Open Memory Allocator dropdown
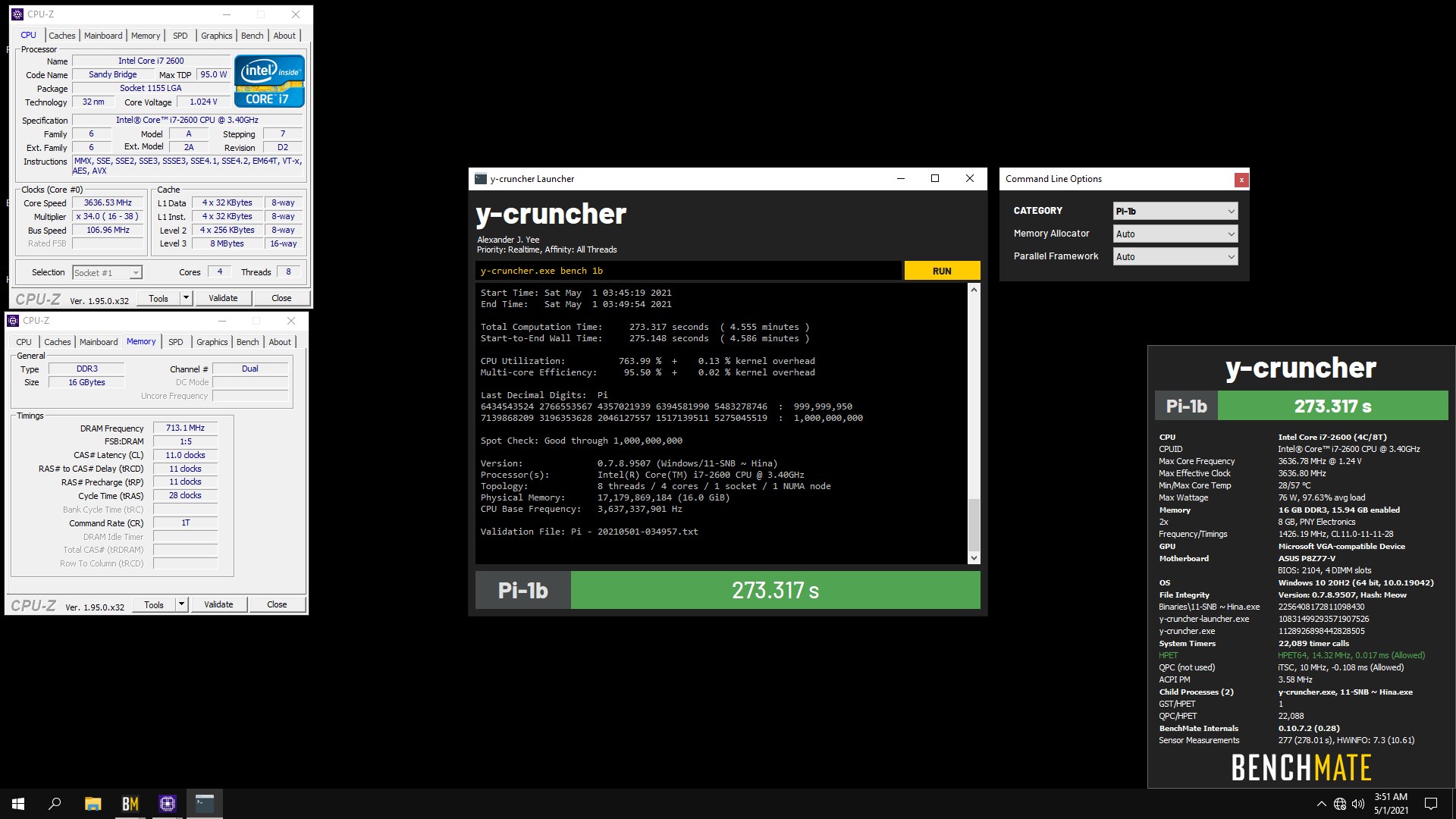Image resolution: width=1456 pixels, height=819 pixels. [1175, 234]
